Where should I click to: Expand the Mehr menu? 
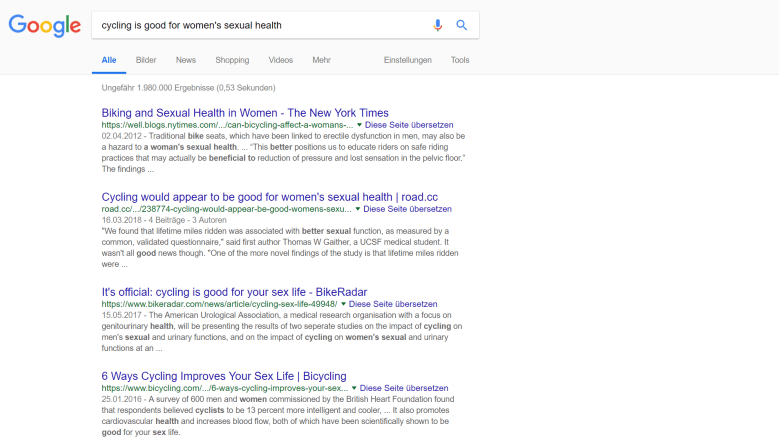pyautogui.click(x=321, y=60)
